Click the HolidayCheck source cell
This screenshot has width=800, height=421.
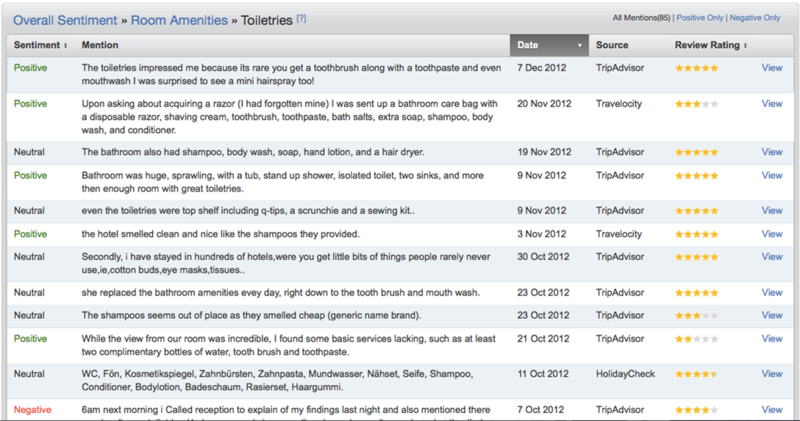point(626,374)
